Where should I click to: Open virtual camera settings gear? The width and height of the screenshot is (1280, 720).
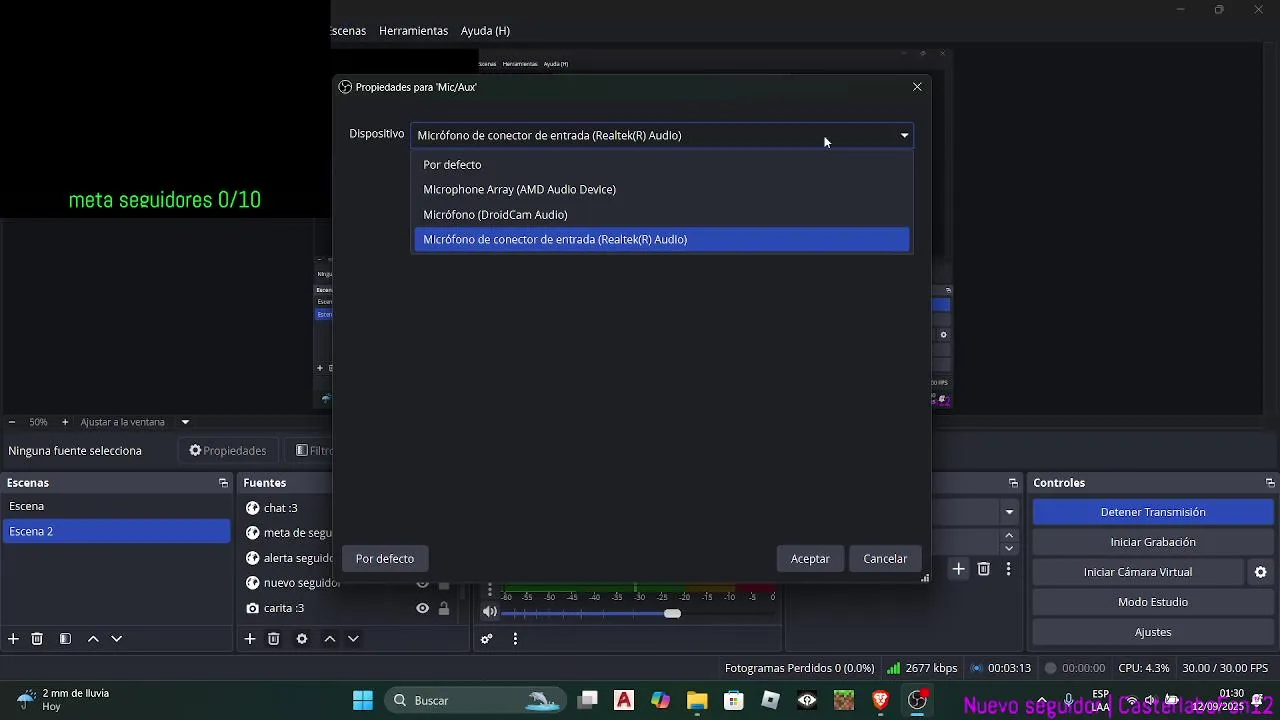pos(1261,572)
